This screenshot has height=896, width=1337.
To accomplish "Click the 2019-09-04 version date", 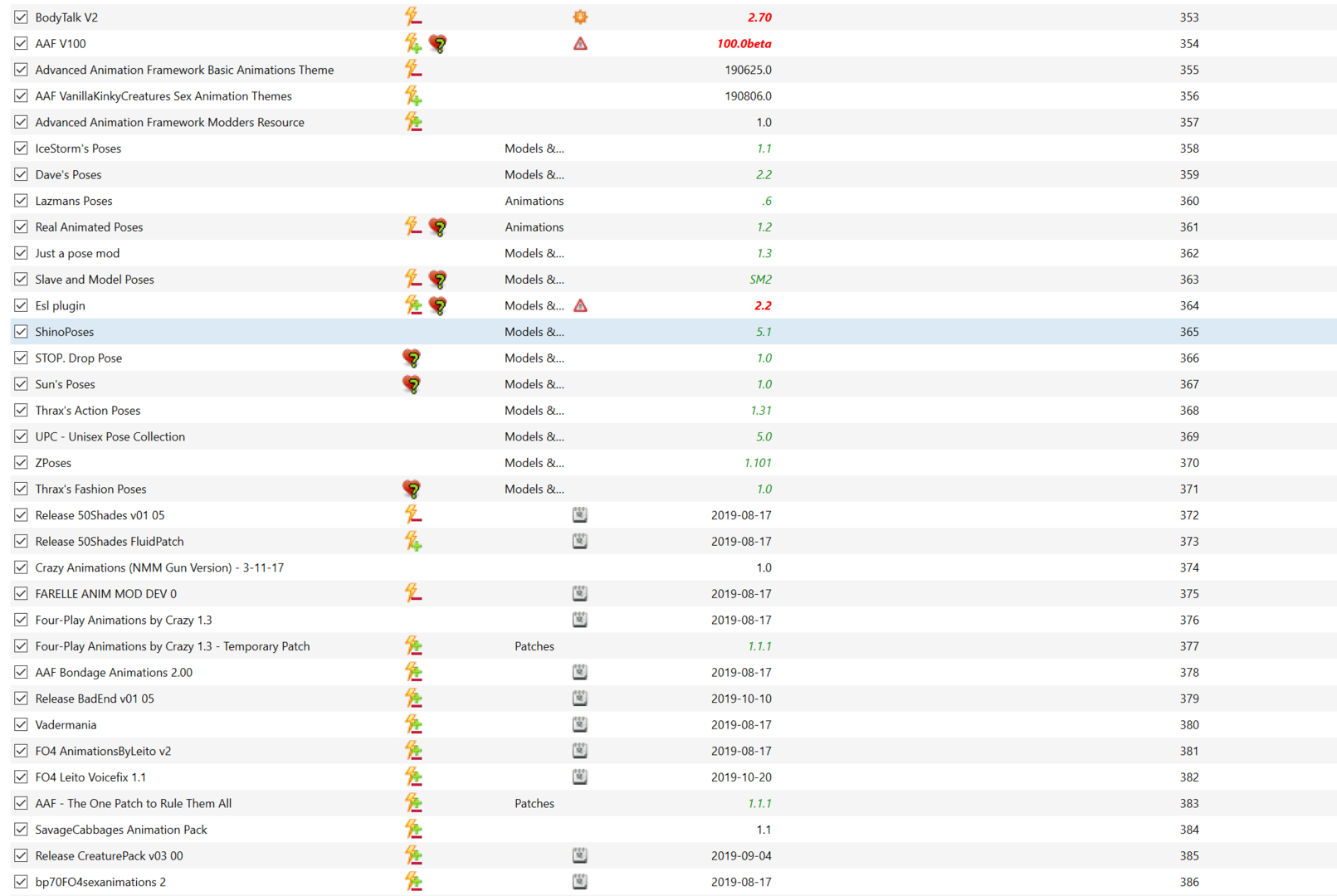I will 741,855.
